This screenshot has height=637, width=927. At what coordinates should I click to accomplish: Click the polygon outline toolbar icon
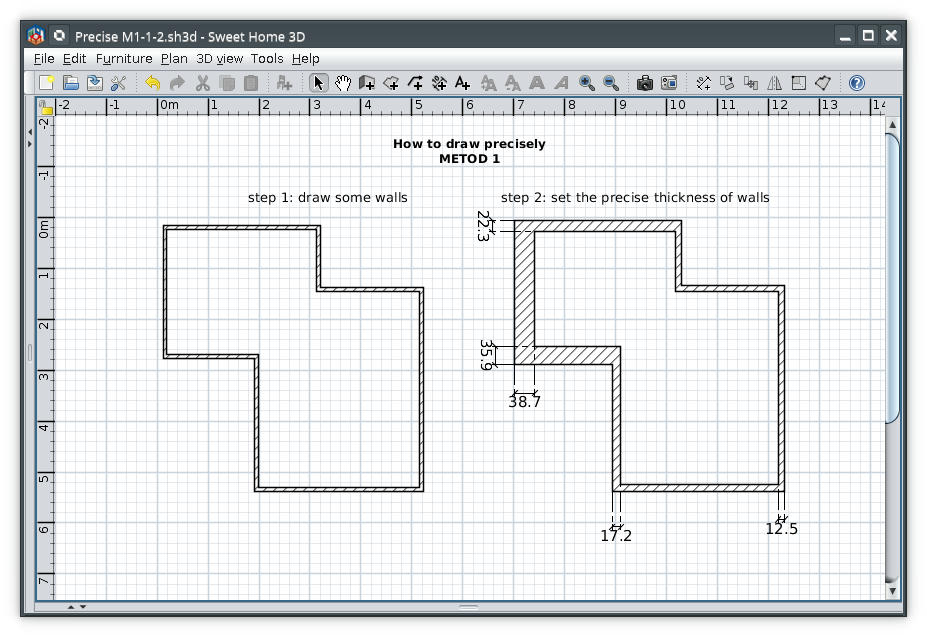(823, 83)
